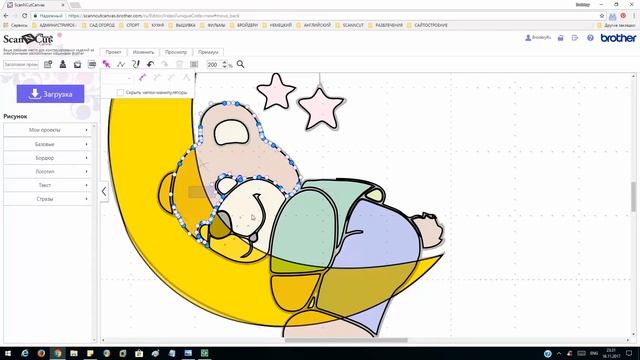Click the magnifier zoom icon

click(x=240, y=64)
